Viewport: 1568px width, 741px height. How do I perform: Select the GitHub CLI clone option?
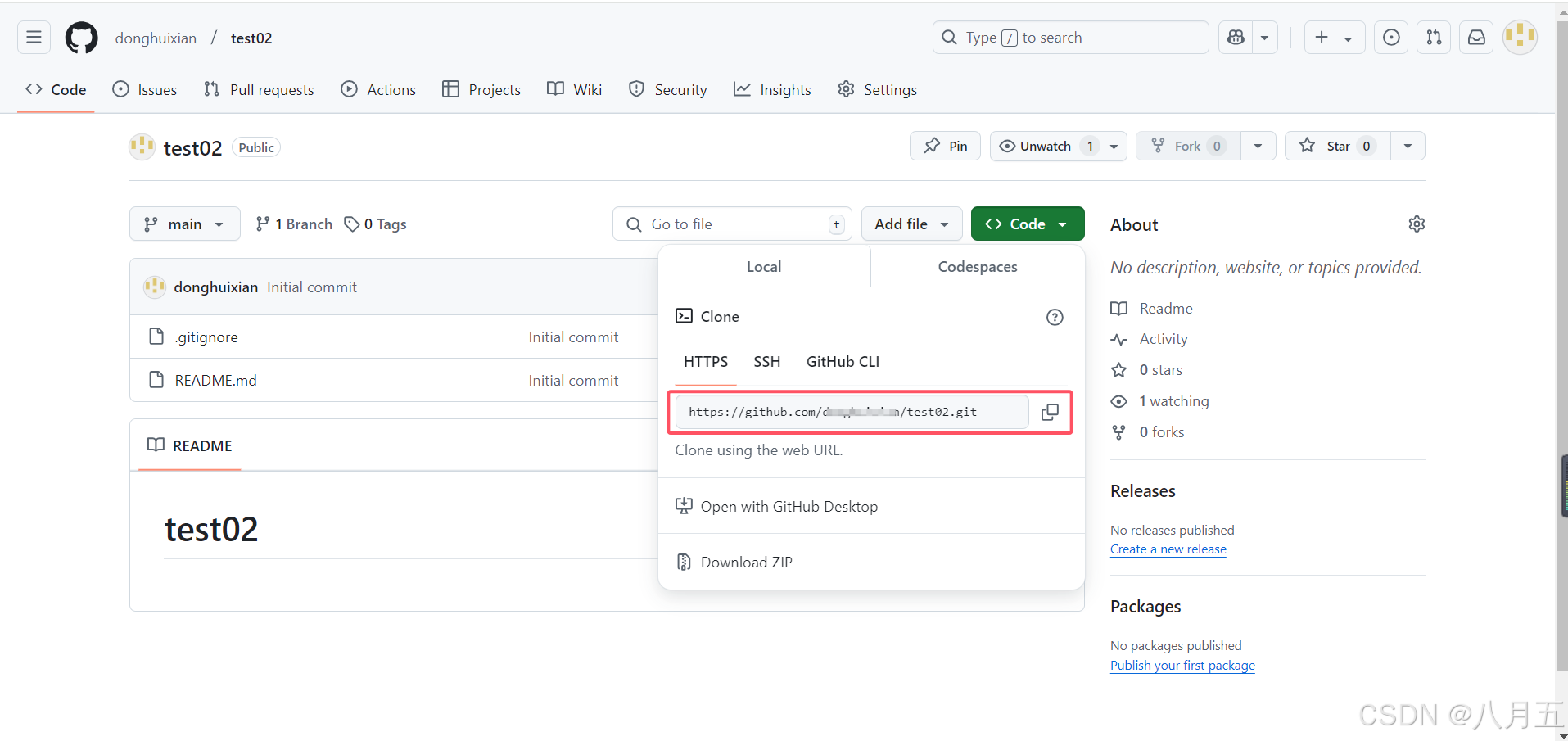(x=843, y=362)
